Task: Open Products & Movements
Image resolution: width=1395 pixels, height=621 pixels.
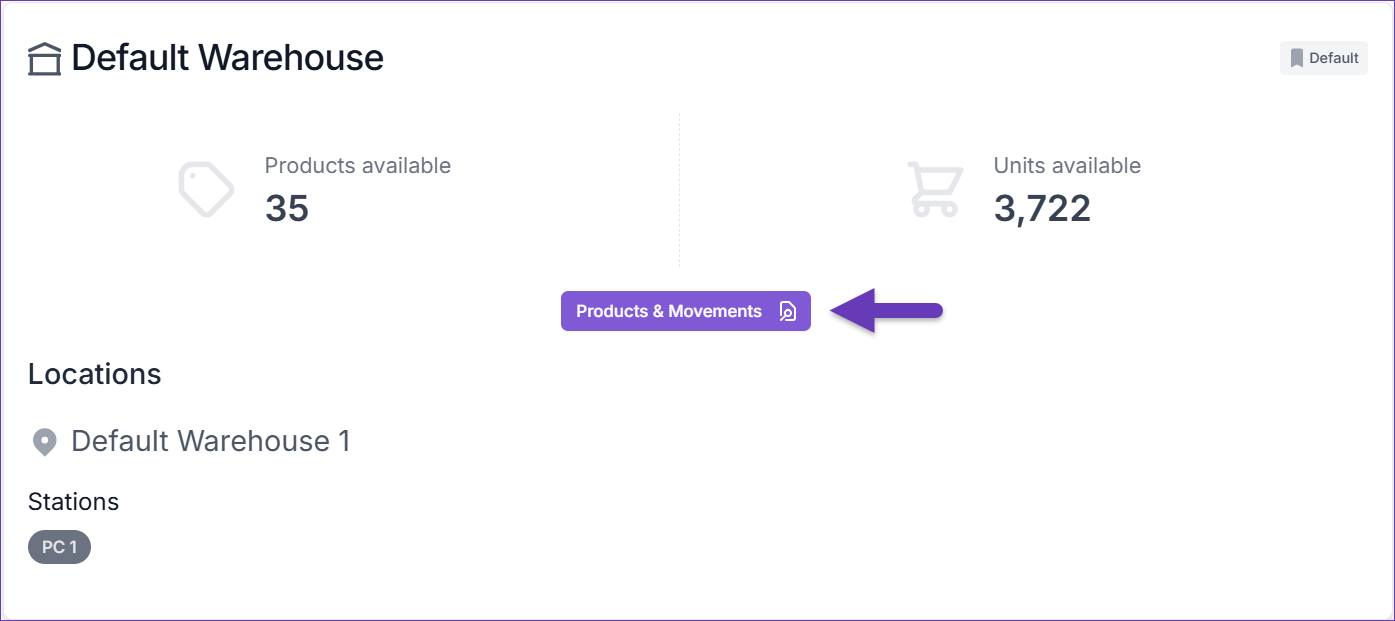Action: pos(686,311)
